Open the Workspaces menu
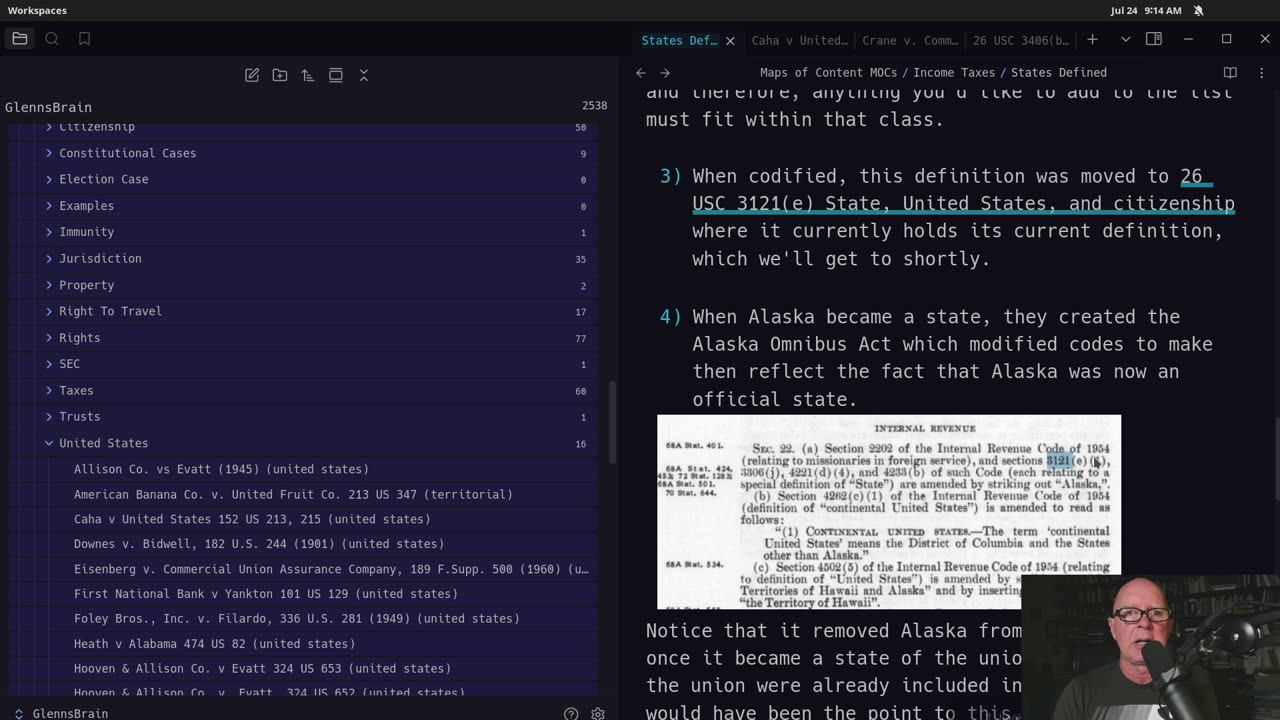 point(37,10)
